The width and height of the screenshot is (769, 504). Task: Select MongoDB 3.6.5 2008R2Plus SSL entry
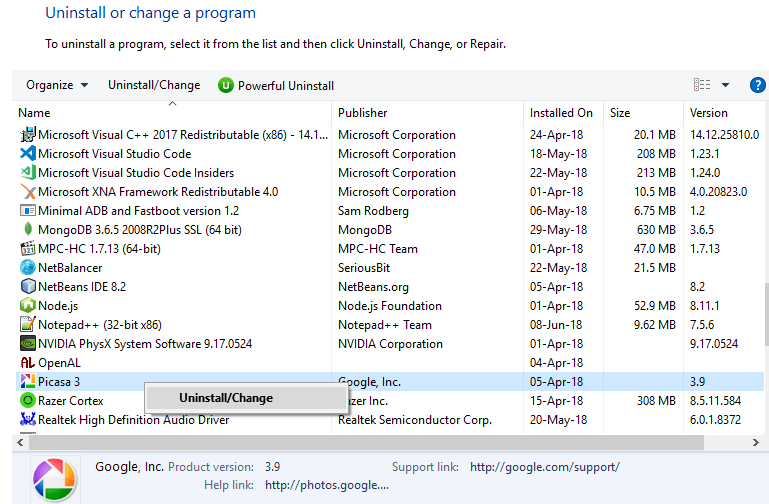(x=140, y=229)
